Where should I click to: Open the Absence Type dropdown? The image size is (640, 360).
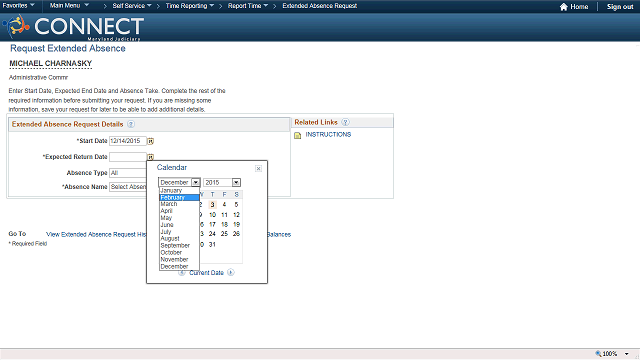[128, 173]
